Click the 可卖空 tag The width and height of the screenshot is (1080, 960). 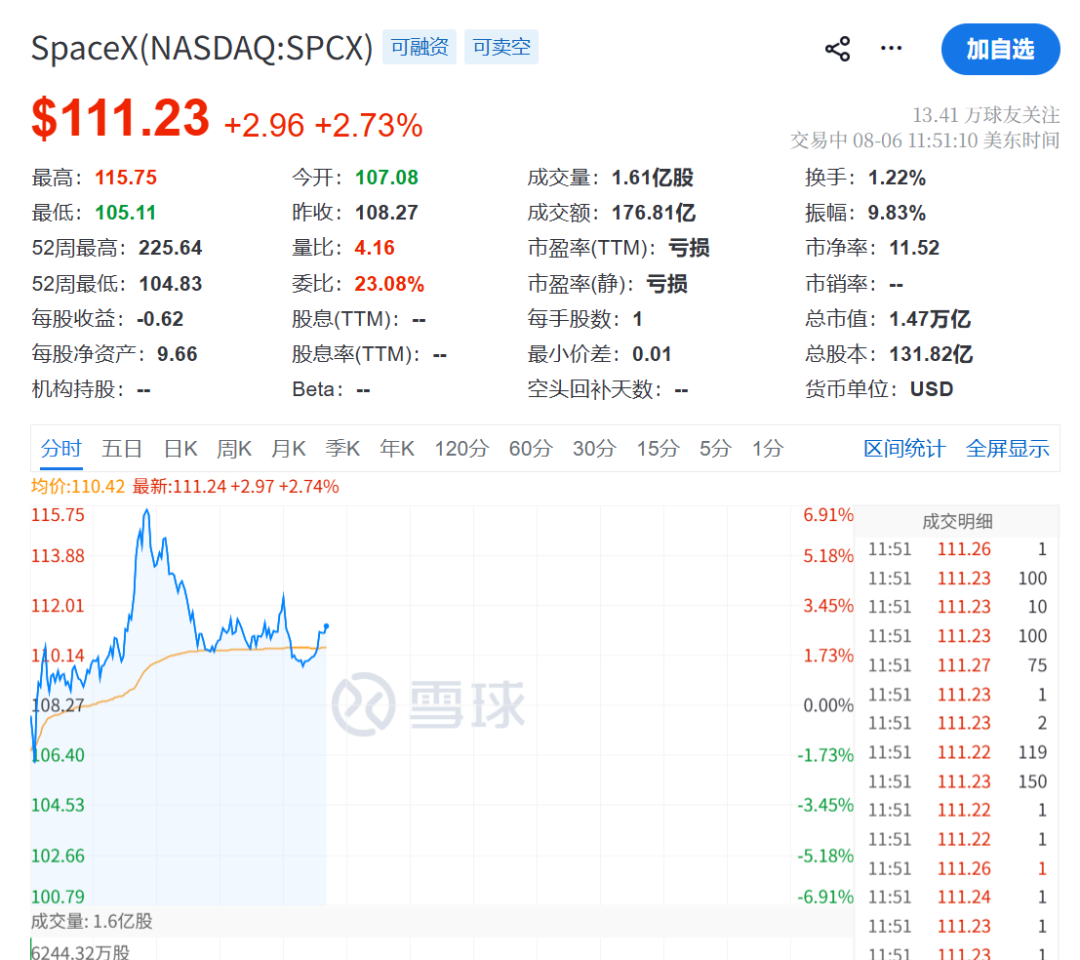pyautogui.click(x=501, y=47)
